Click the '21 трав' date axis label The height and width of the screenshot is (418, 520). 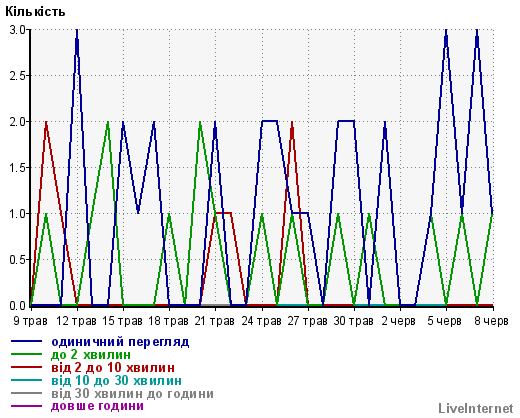[214, 321]
